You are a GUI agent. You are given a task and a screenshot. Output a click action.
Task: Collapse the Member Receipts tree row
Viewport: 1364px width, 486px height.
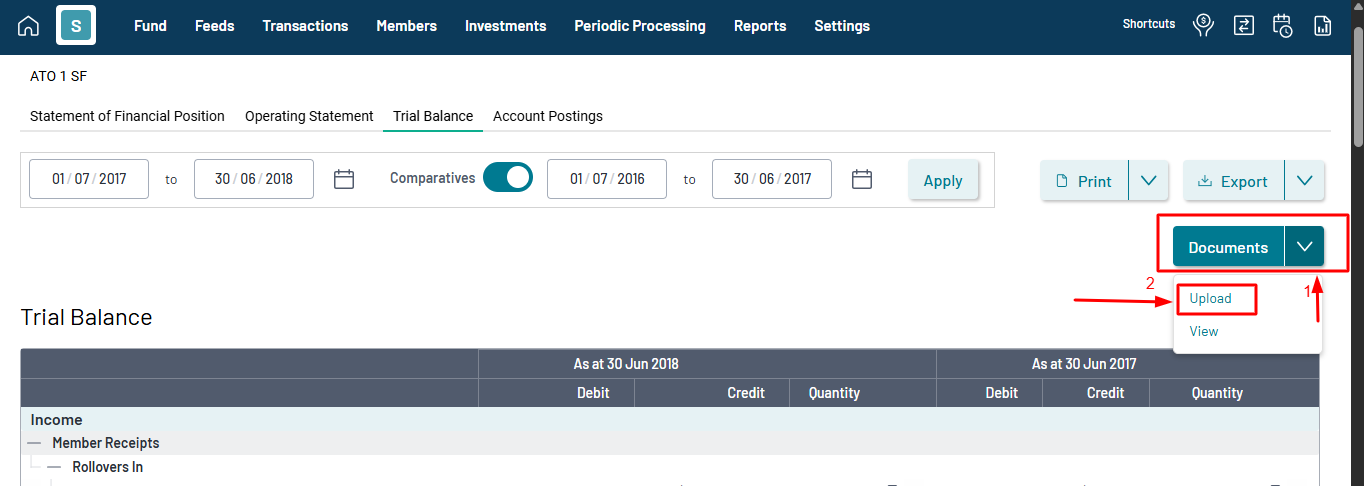pos(35,443)
